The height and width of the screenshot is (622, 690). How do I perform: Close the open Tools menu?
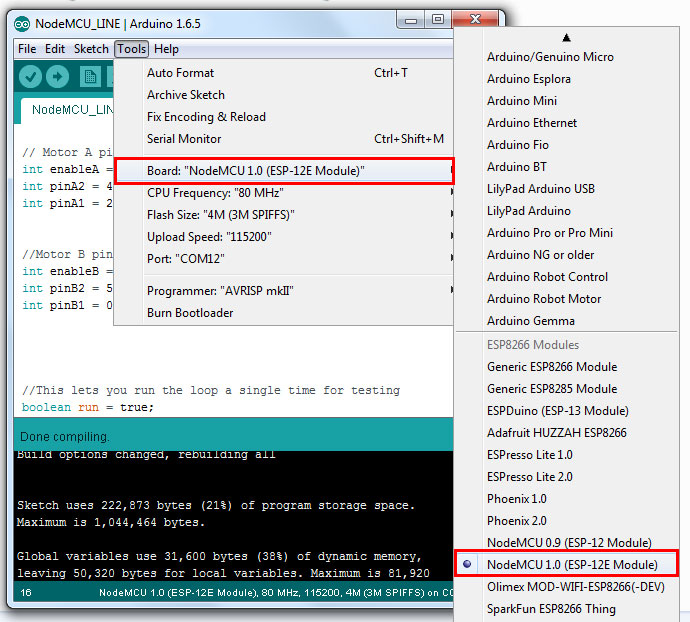pyautogui.click(x=132, y=49)
